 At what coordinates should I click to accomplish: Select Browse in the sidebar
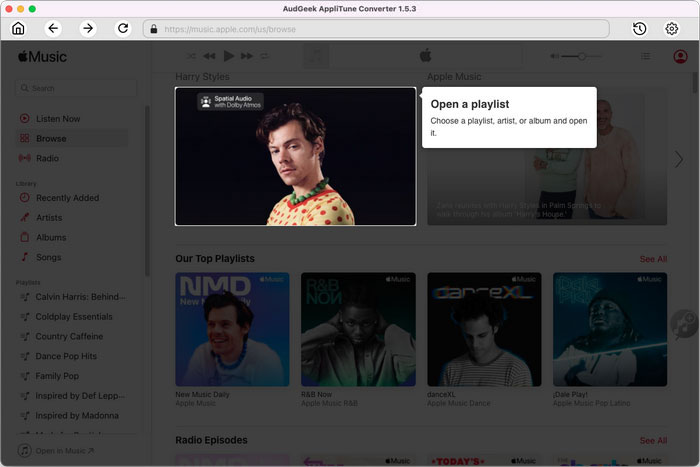point(71,138)
